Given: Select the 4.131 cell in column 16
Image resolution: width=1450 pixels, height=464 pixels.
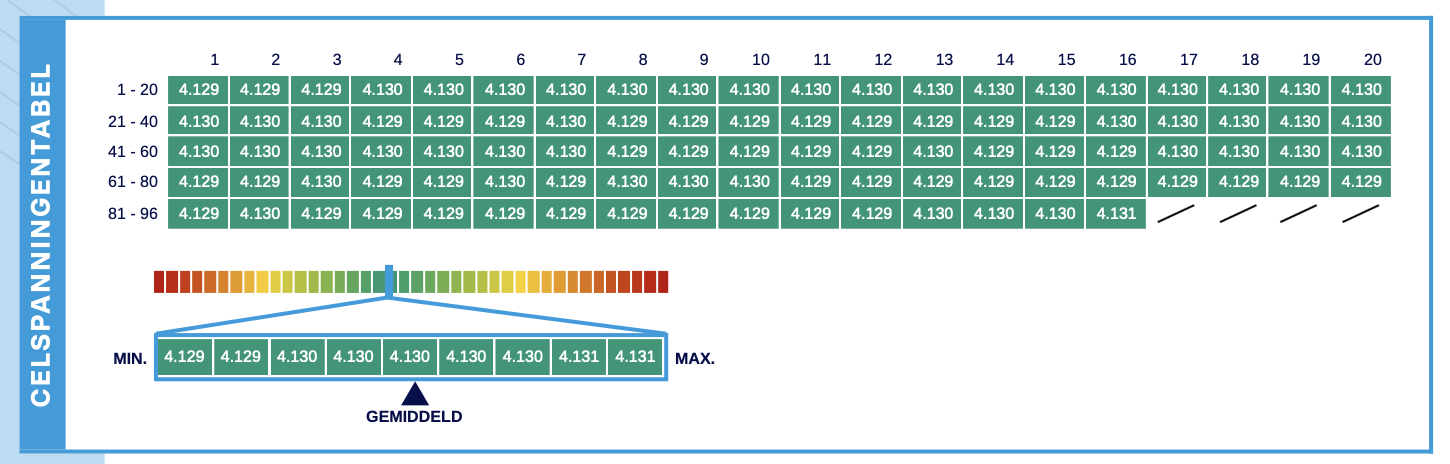Looking at the screenshot, I should [x=1115, y=214].
